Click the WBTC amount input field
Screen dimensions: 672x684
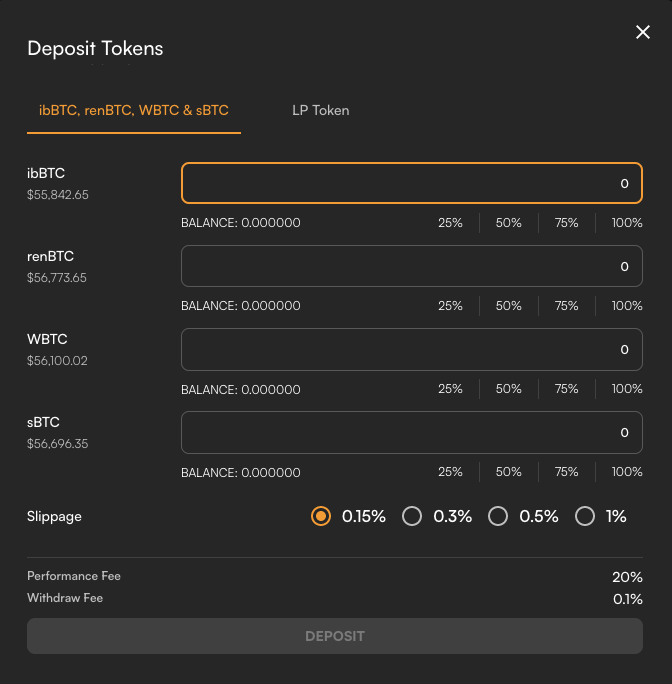pos(411,349)
